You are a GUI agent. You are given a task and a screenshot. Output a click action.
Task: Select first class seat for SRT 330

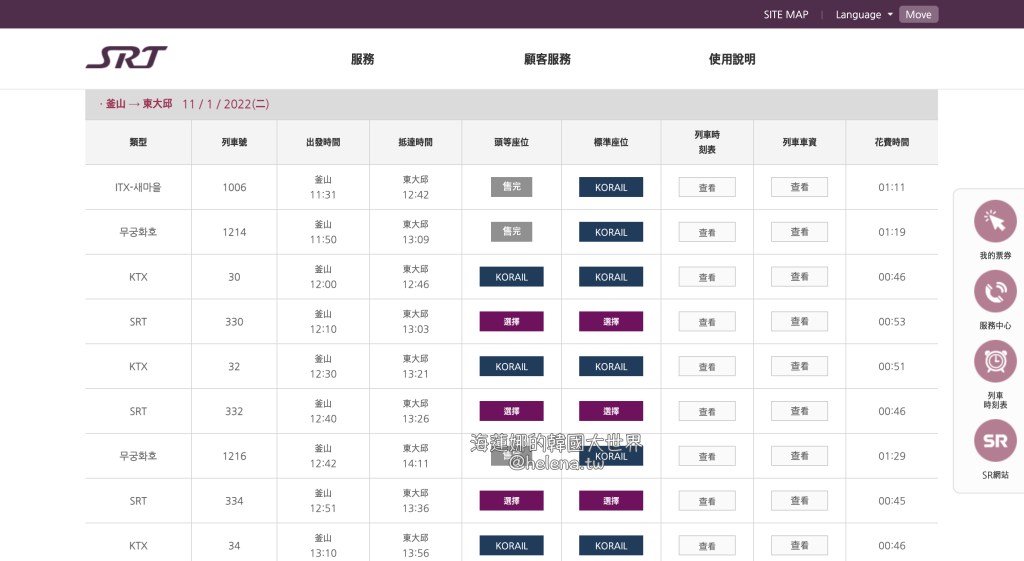click(511, 322)
